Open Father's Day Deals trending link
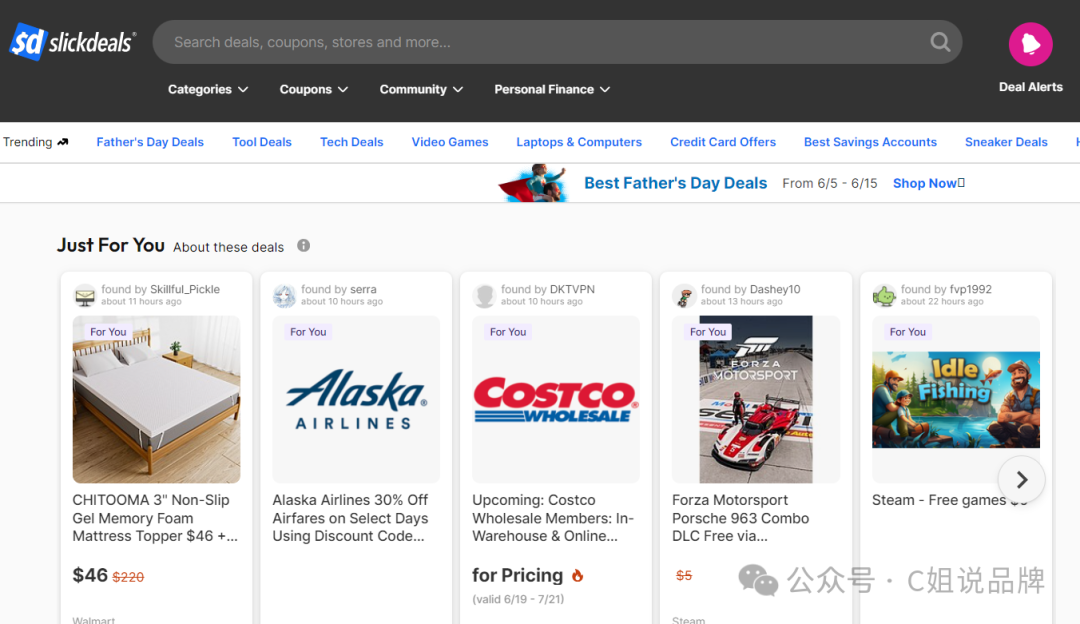The height and width of the screenshot is (624, 1080). click(x=150, y=142)
